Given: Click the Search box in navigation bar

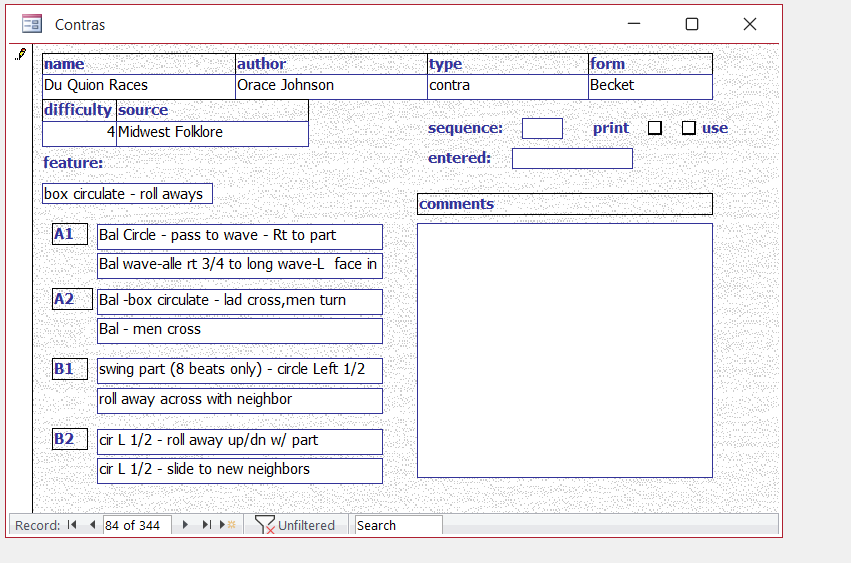Looking at the screenshot, I should (x=398, y=525).
